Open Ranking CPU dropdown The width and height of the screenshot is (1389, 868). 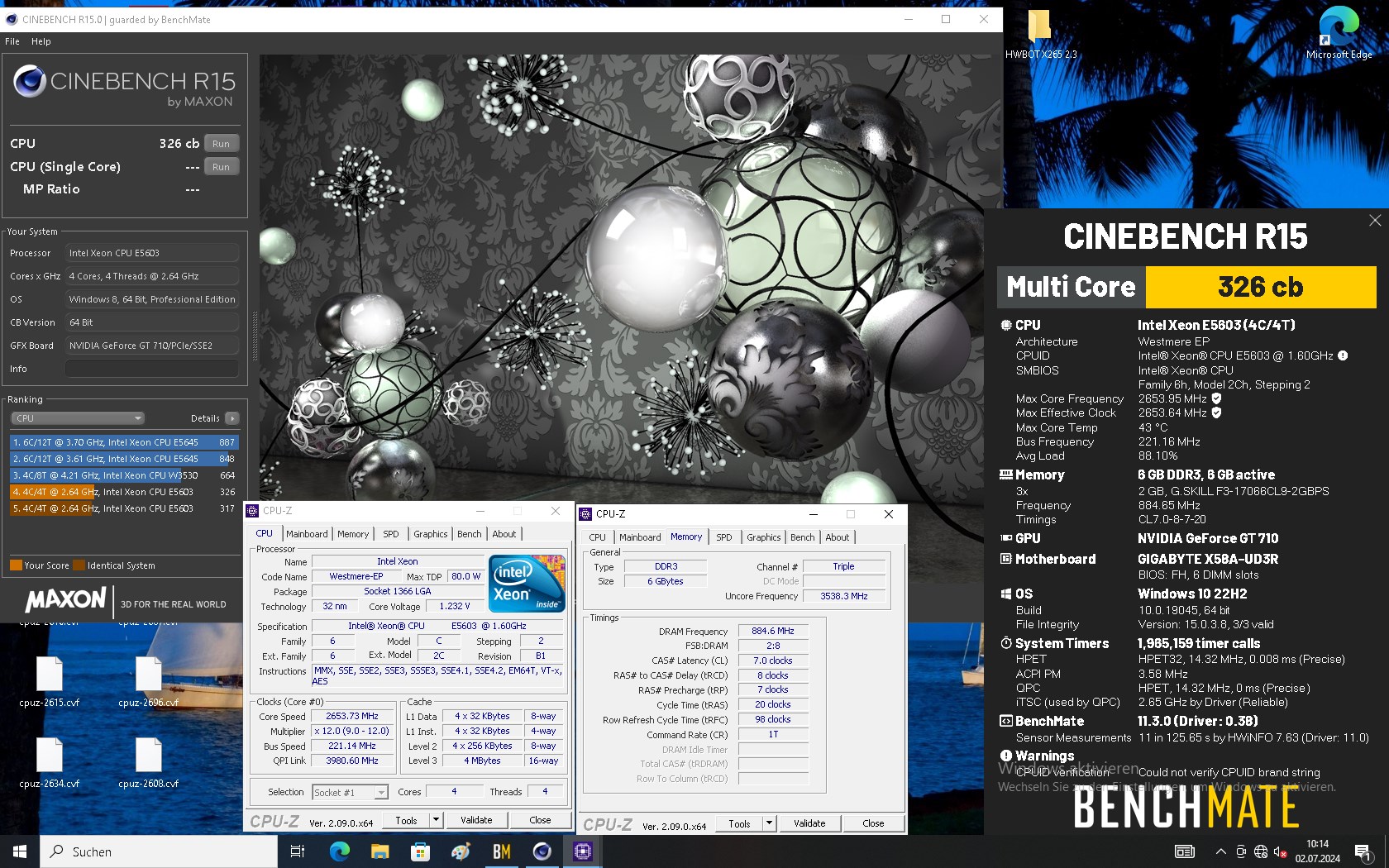point(79,418)
